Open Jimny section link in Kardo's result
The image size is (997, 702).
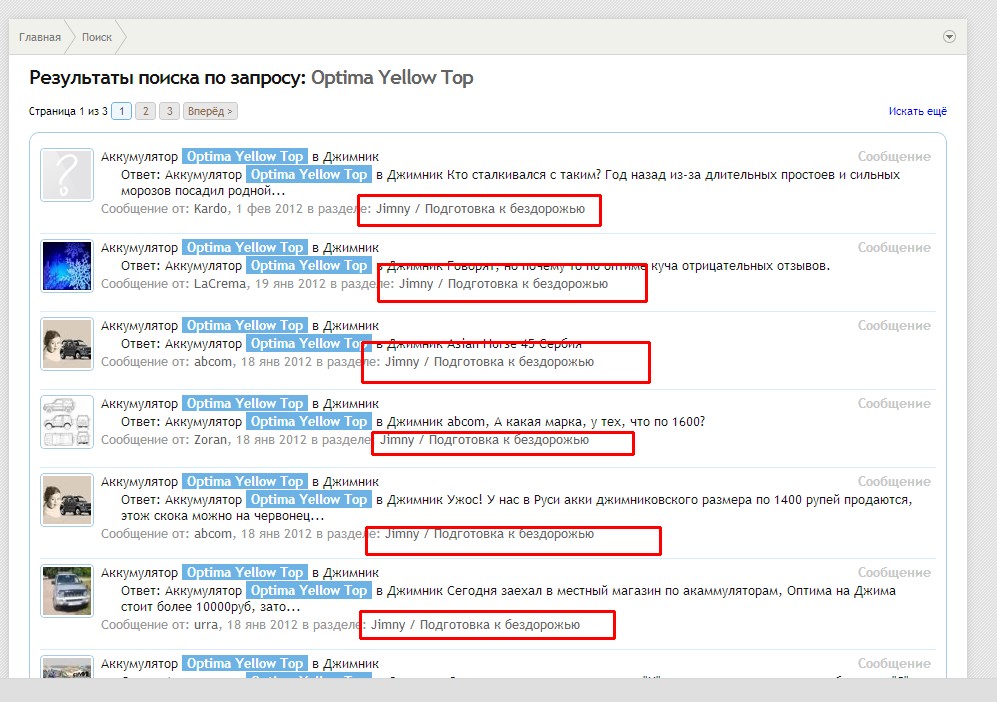(x=480, y=209)
